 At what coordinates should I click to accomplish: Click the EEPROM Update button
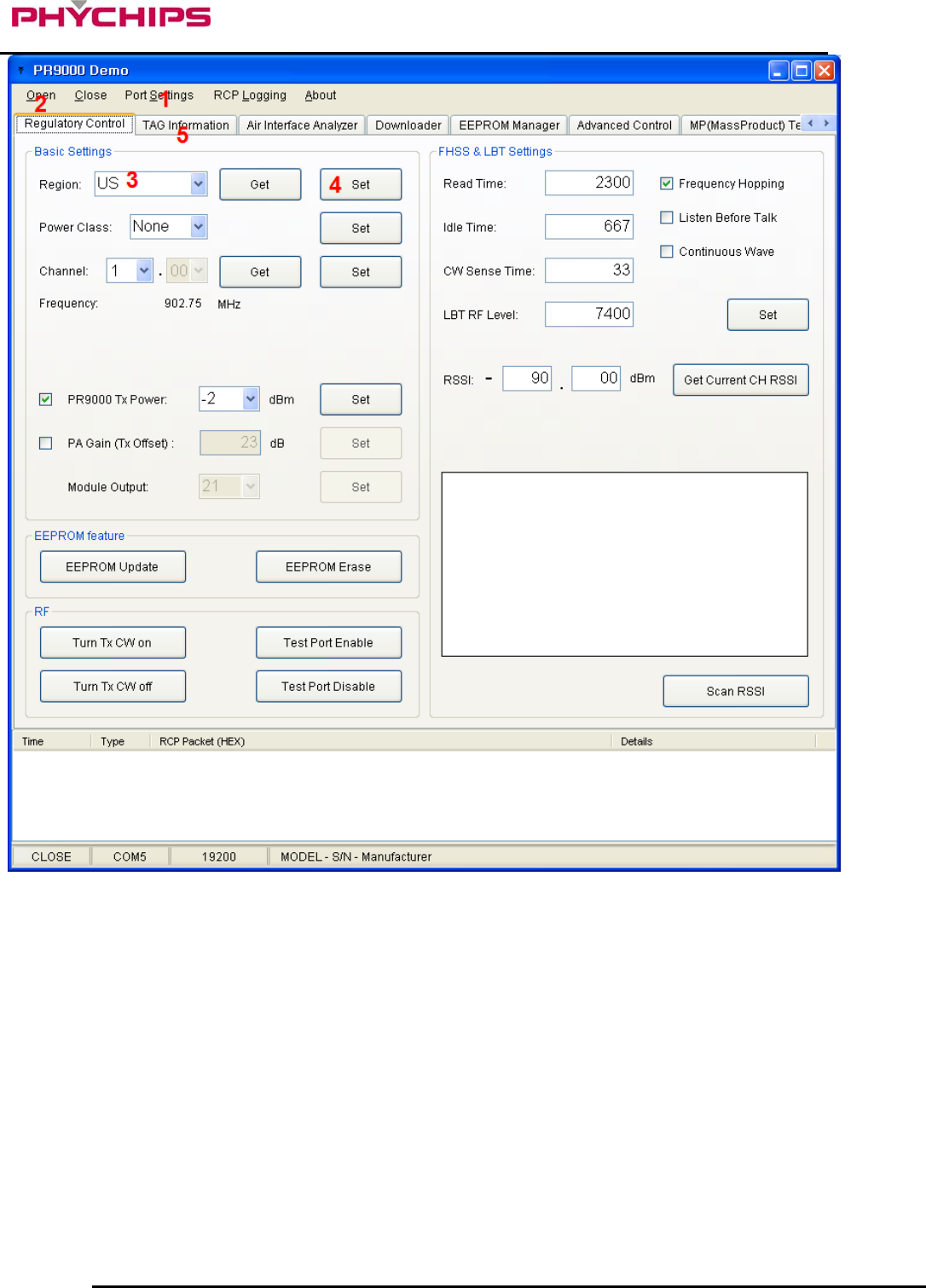click(x=113, y=566)
